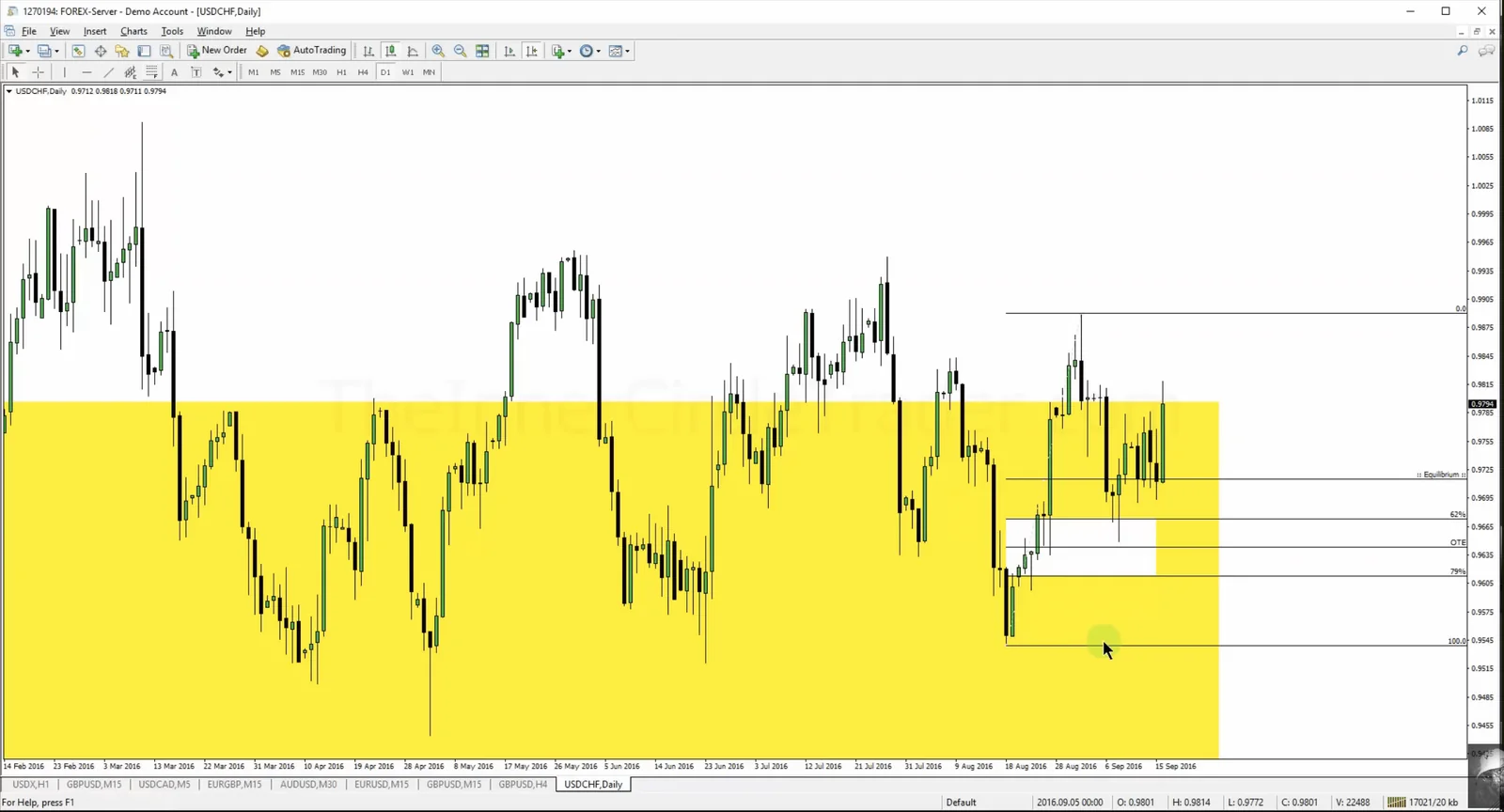Click the connection status indicator 17021/20 kb
Viewport: 1504px width, 812px height.
click(1424, 803)
